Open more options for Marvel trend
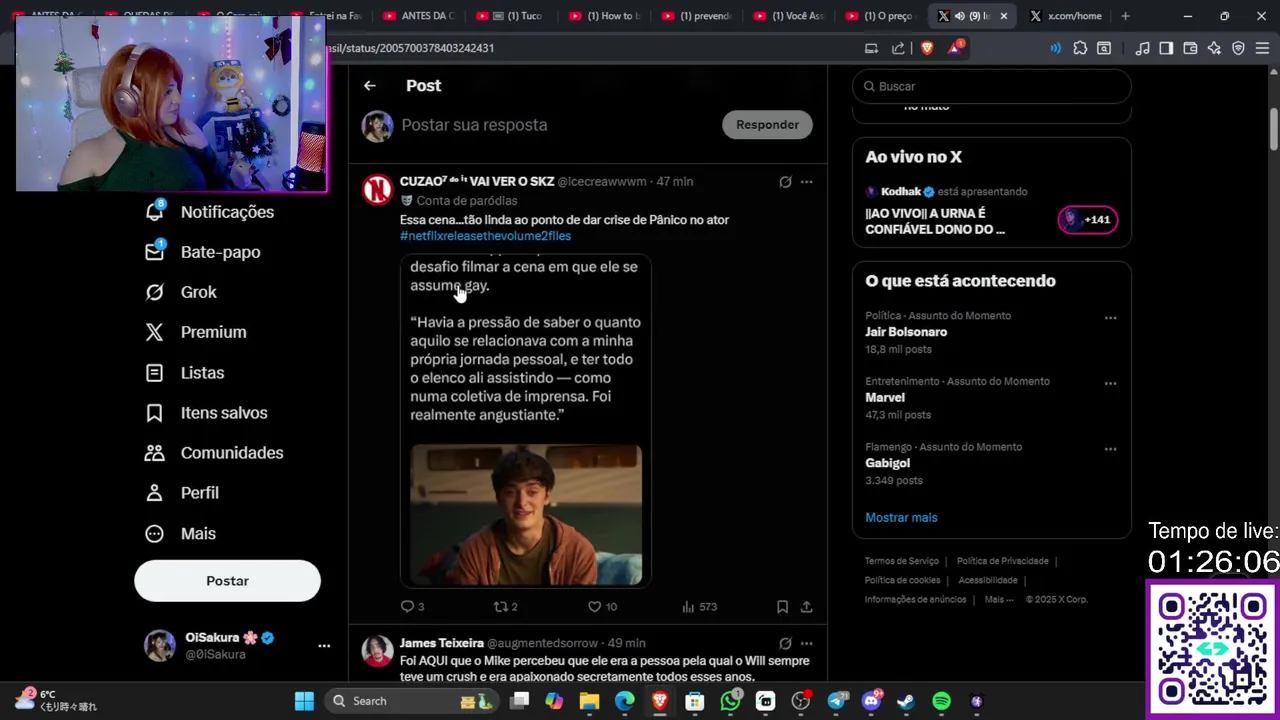The image size is (1280, 720). tap(1110, 383)
